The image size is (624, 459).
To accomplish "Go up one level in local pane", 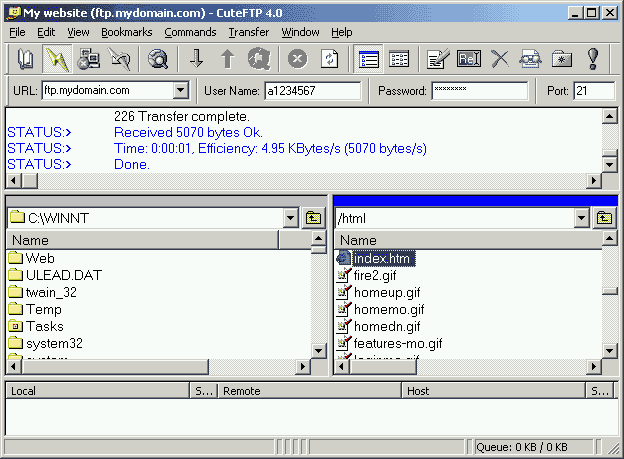I will (x=313, y=218).
